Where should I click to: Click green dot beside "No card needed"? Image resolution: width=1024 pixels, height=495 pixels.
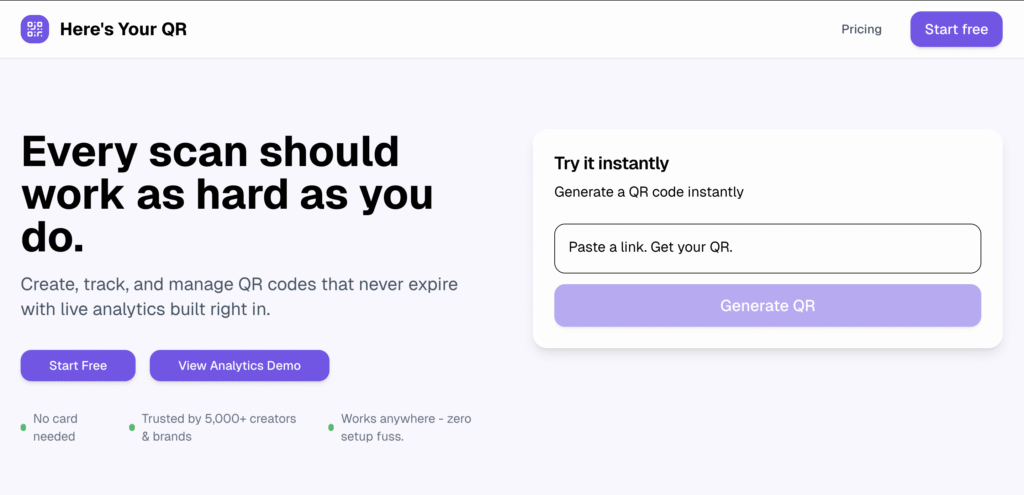[x=23, y=428]
